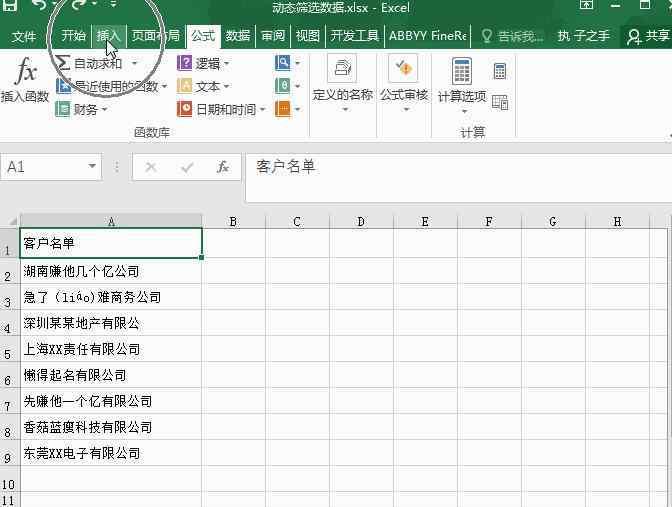Image resolution: width=672 pixels, height=507 pixels.
Task: Switch to the View (视图) tab
Action: click(308, 36)
